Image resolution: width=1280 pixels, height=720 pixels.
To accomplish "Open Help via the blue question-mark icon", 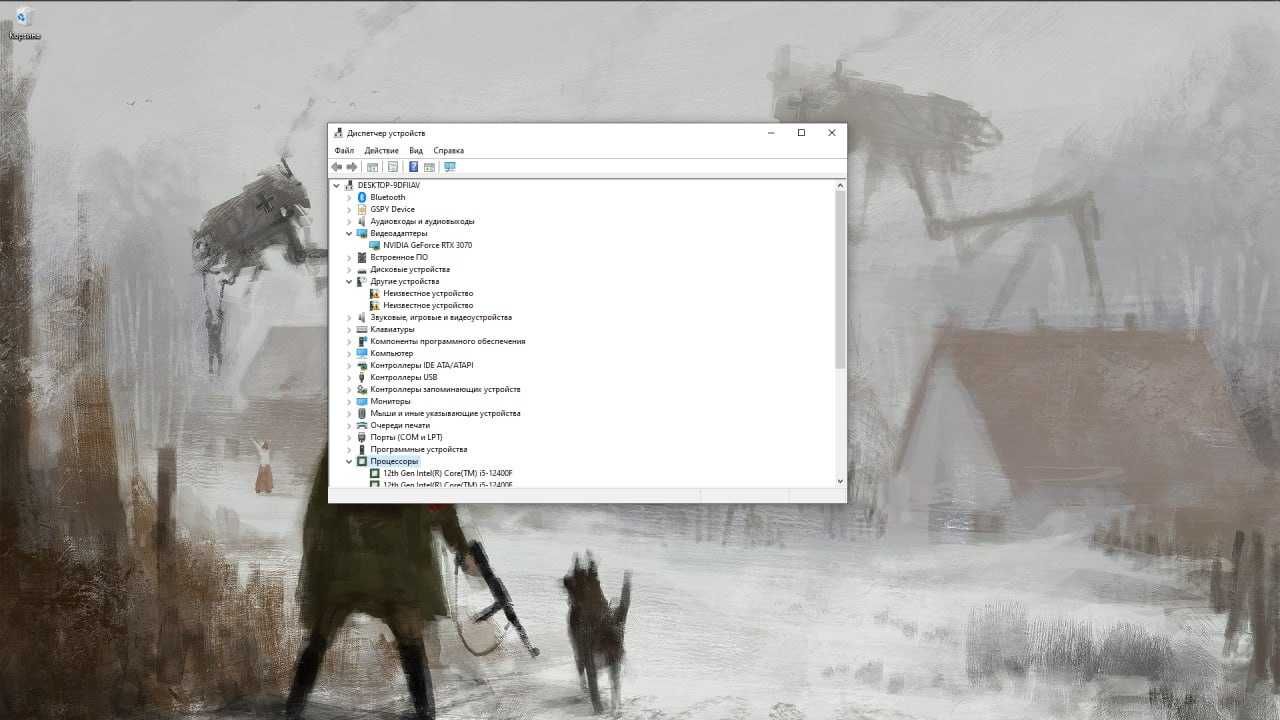I will (413, 167).
